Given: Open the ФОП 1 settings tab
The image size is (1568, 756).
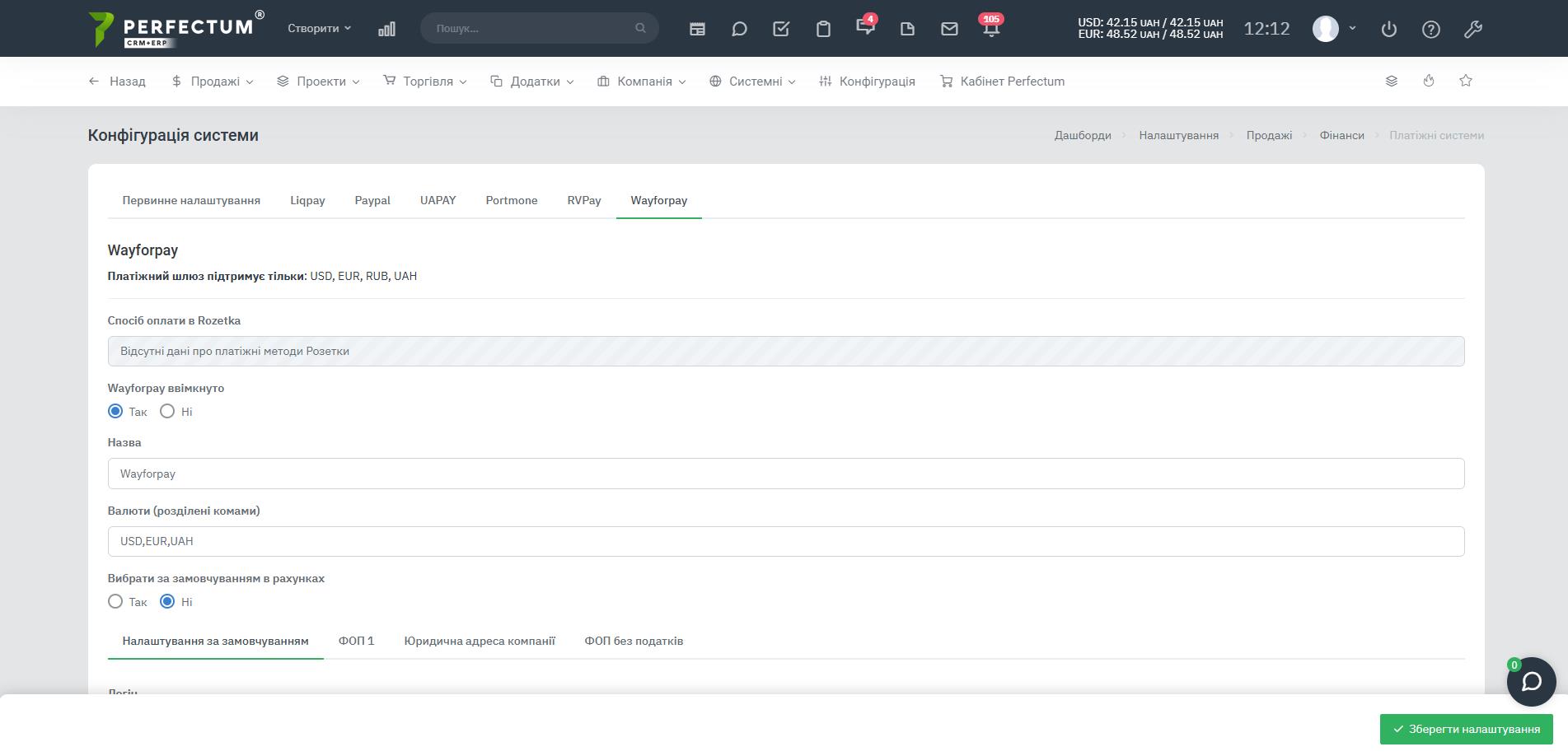Looking at the screenshot, I should pos(356,641).
